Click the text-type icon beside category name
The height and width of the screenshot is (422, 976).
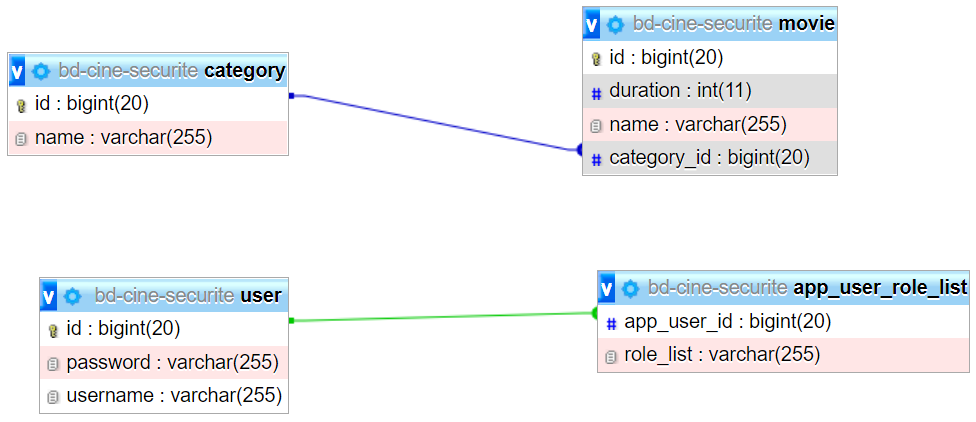[21, 139]
